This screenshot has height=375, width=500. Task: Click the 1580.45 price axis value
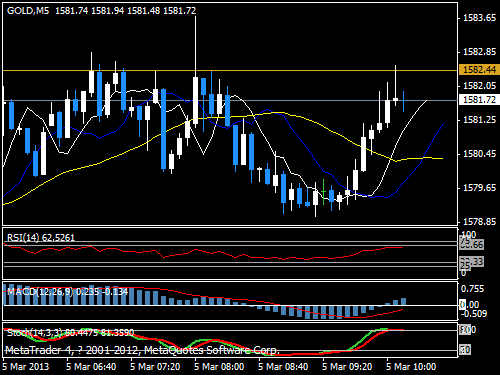click(x=480, y=154)
